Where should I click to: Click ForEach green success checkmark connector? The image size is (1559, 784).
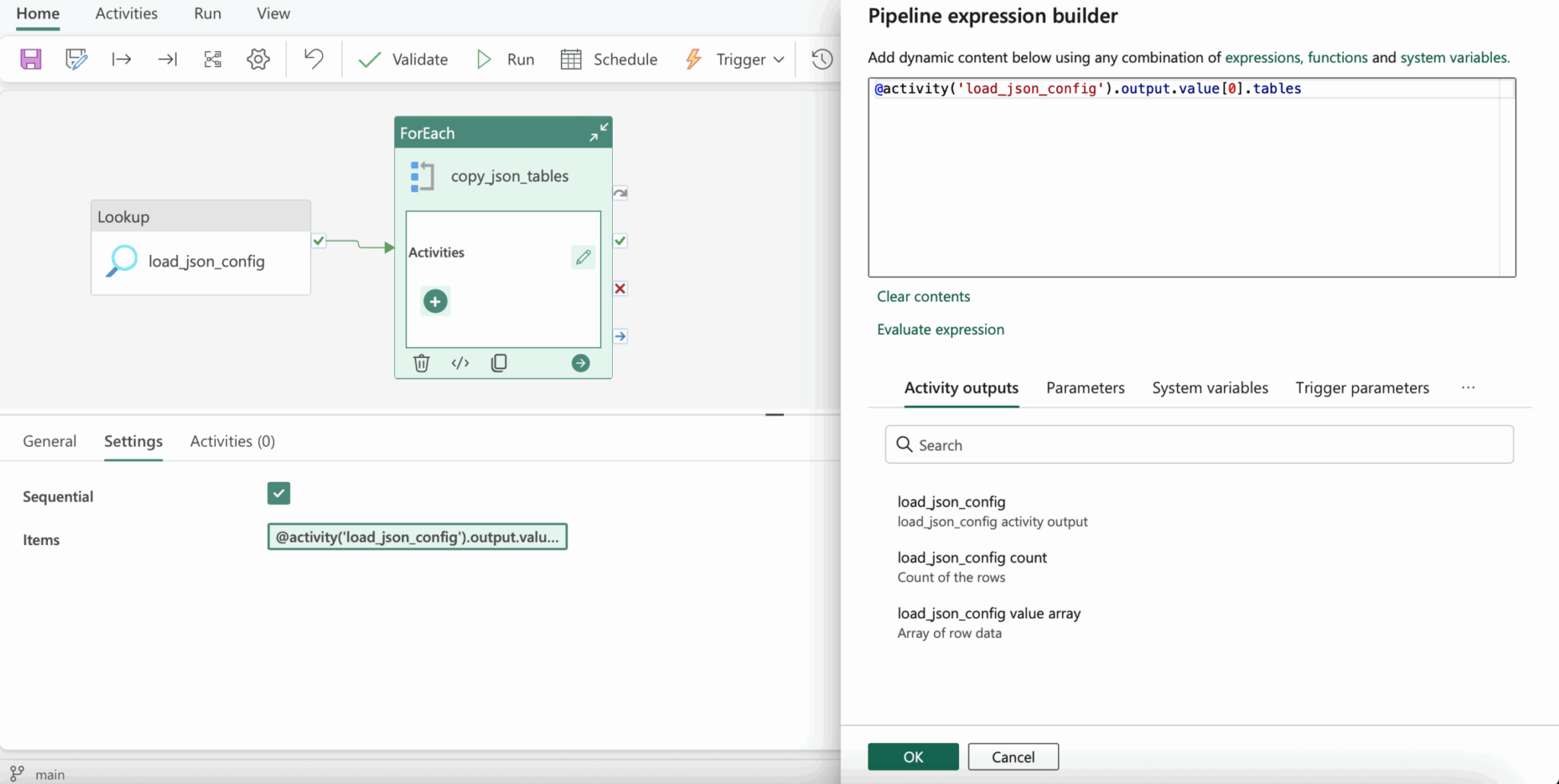pos(620,241)
